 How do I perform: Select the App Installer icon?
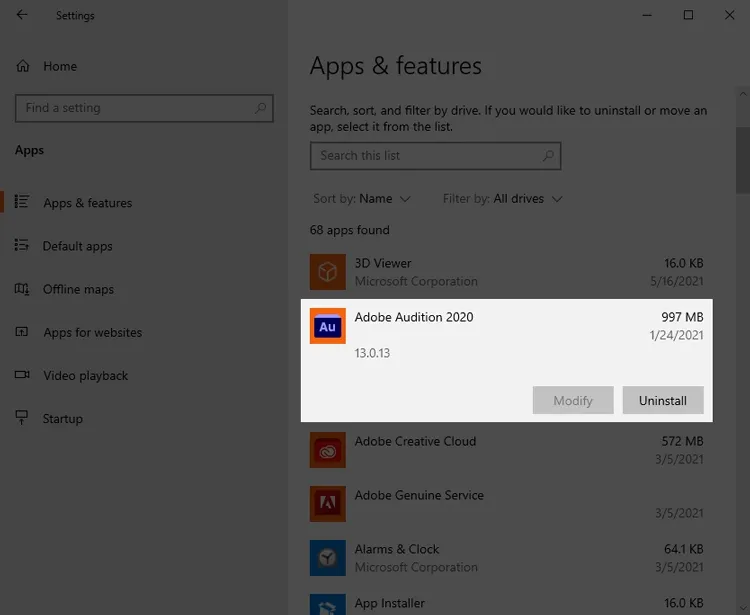pos(328,604)
